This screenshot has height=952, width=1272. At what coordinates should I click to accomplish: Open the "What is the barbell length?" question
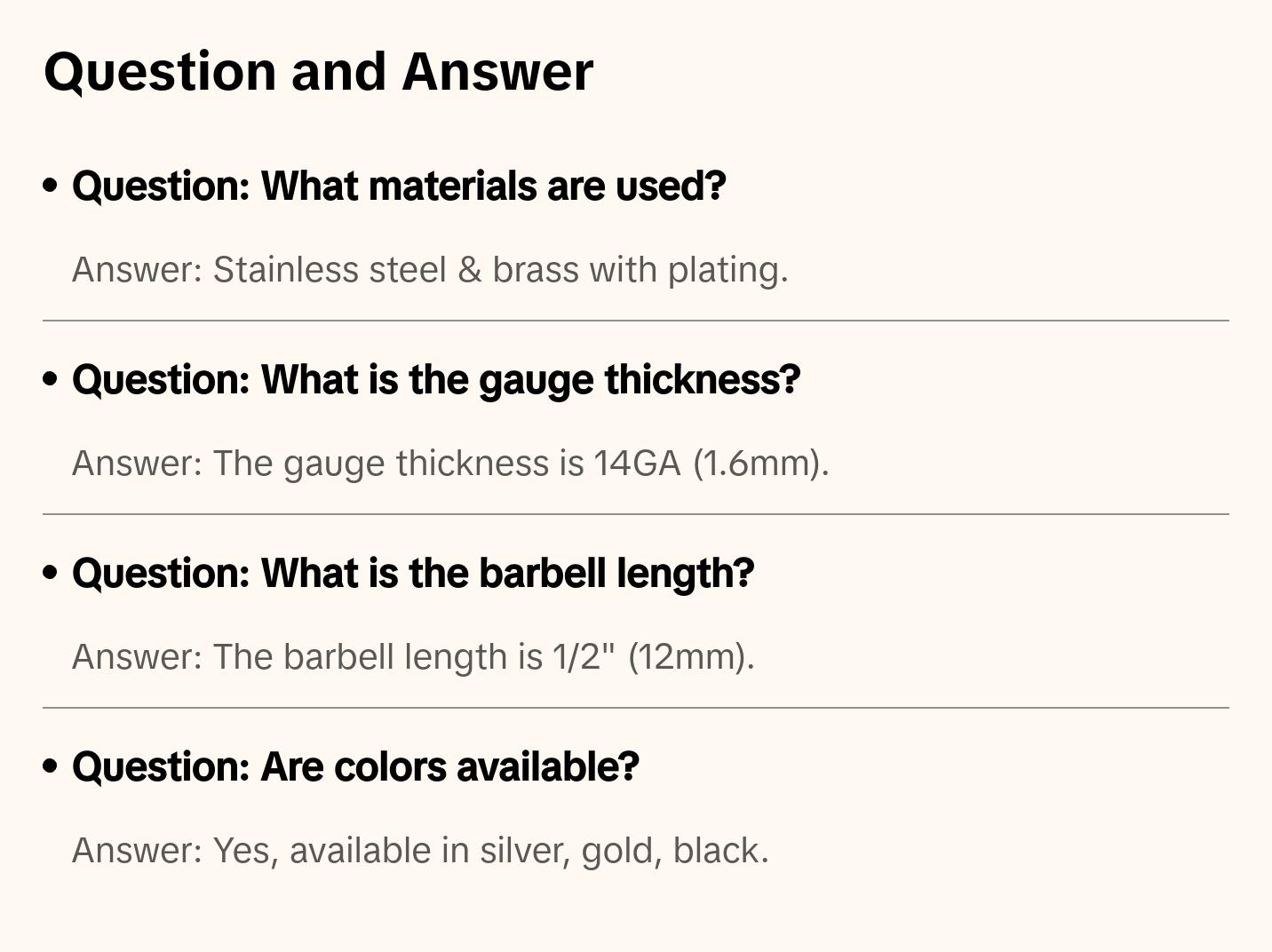413,574
